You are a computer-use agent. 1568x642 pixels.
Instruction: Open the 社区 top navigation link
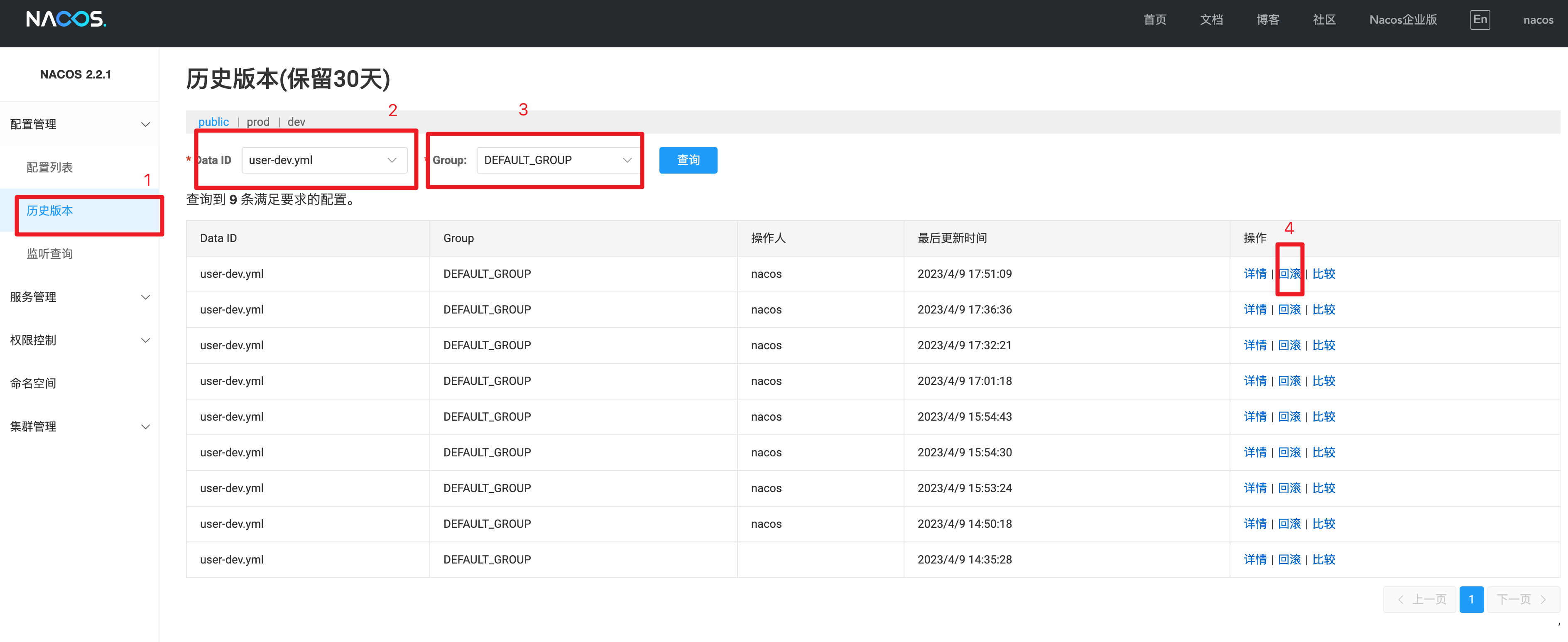(x=1325, y=20)
